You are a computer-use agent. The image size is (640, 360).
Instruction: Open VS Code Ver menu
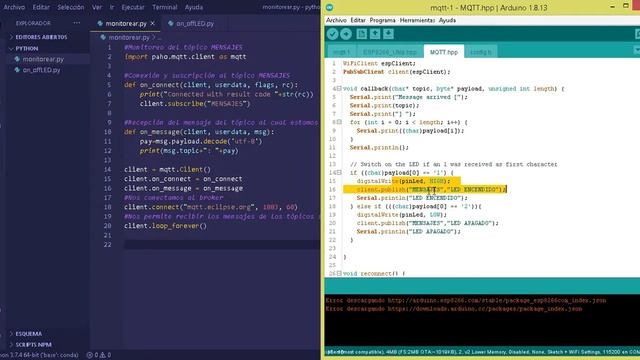tap(97, 7)
